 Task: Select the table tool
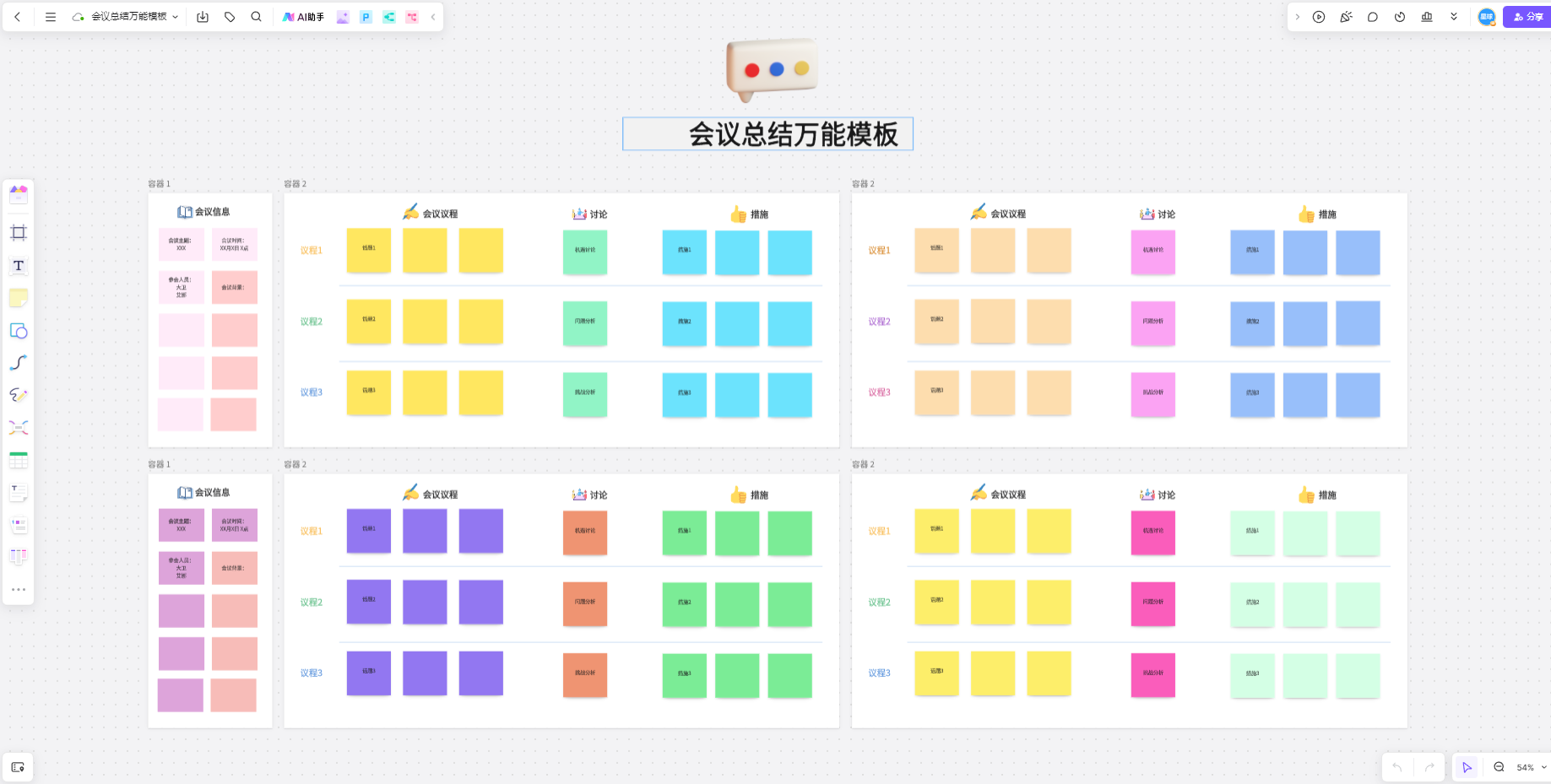tap(19, 460)
